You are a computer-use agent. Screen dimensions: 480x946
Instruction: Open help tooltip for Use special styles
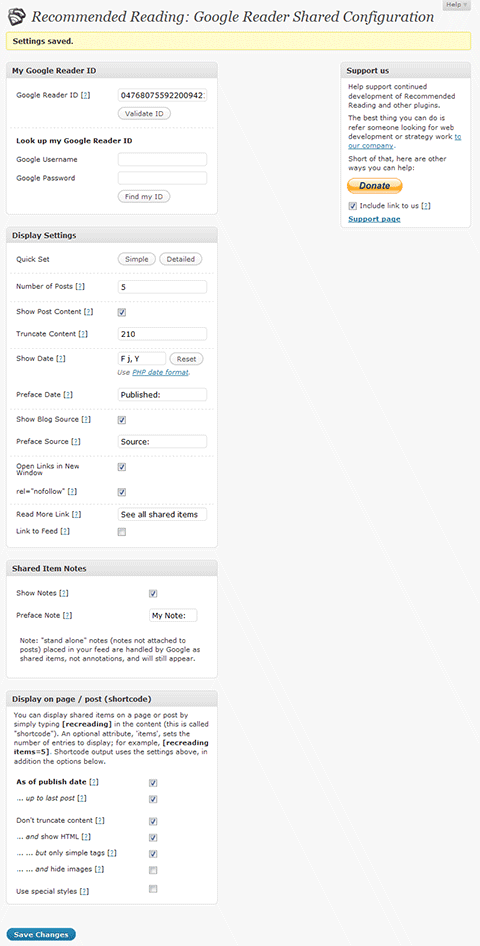click(84, 891)
